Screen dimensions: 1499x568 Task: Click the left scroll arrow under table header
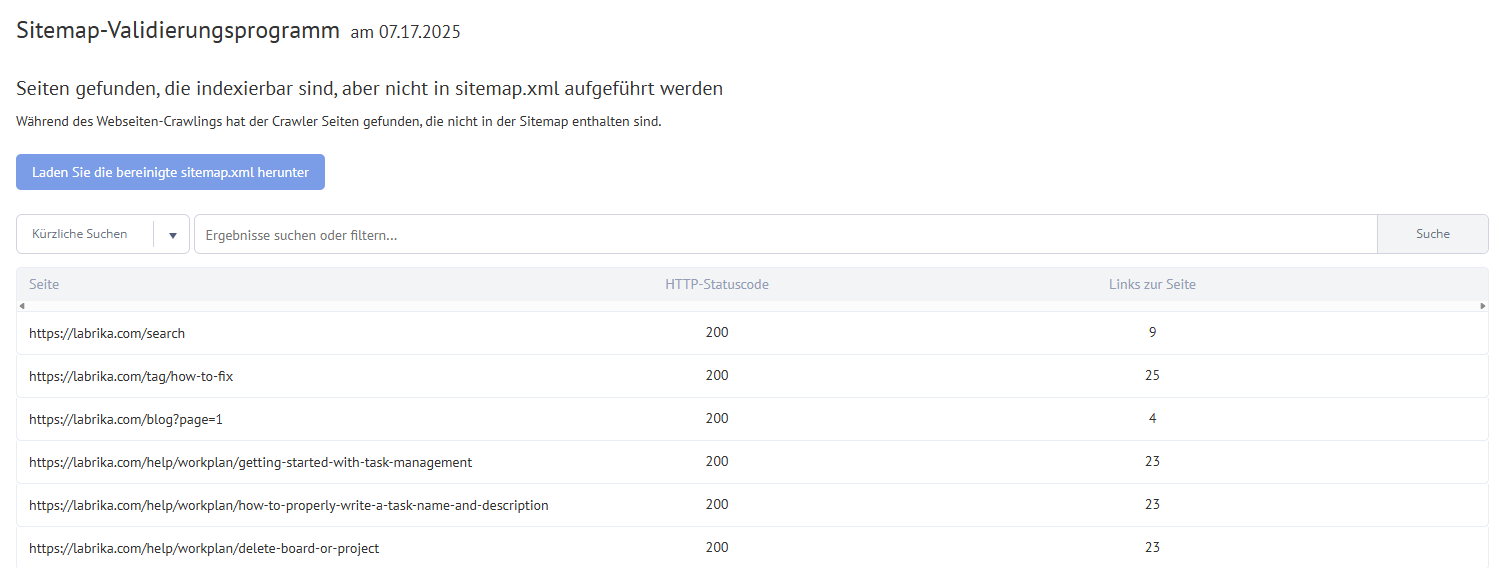(22, 305)
